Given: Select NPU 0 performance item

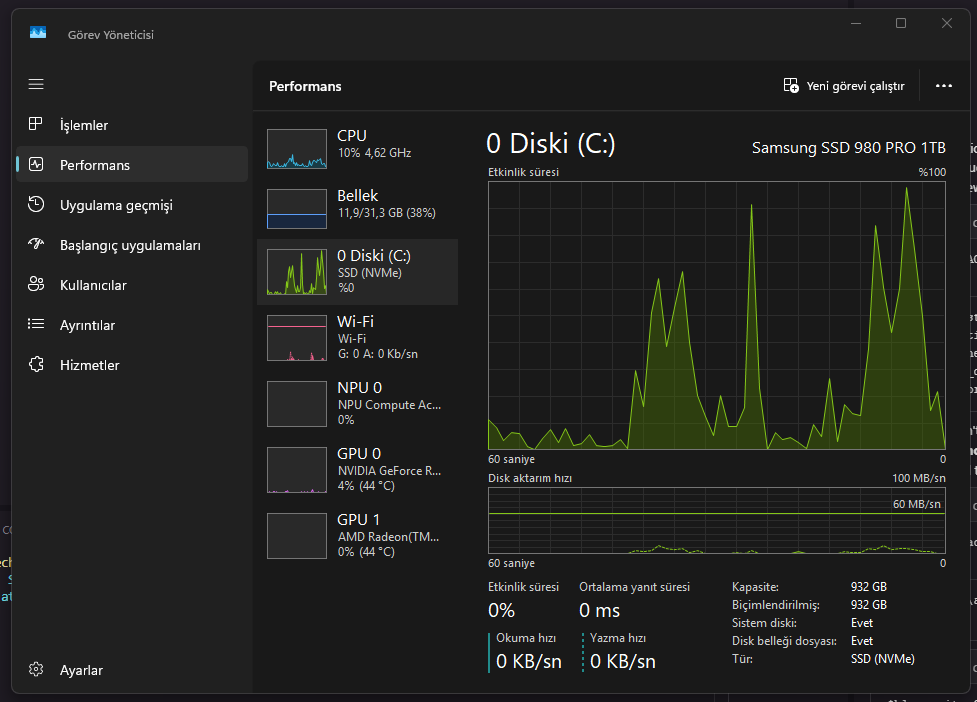Looking at the screenshot, I should point(357,404).
